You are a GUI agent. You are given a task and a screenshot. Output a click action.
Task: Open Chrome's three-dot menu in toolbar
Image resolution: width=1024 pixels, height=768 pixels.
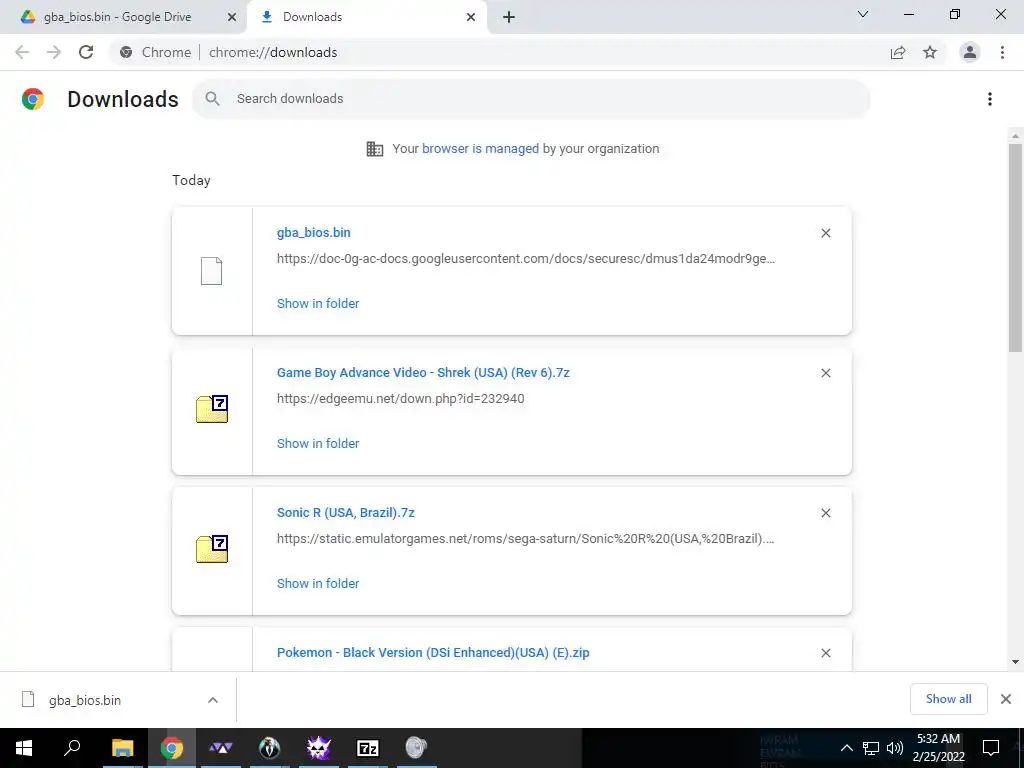(1002, 52)
